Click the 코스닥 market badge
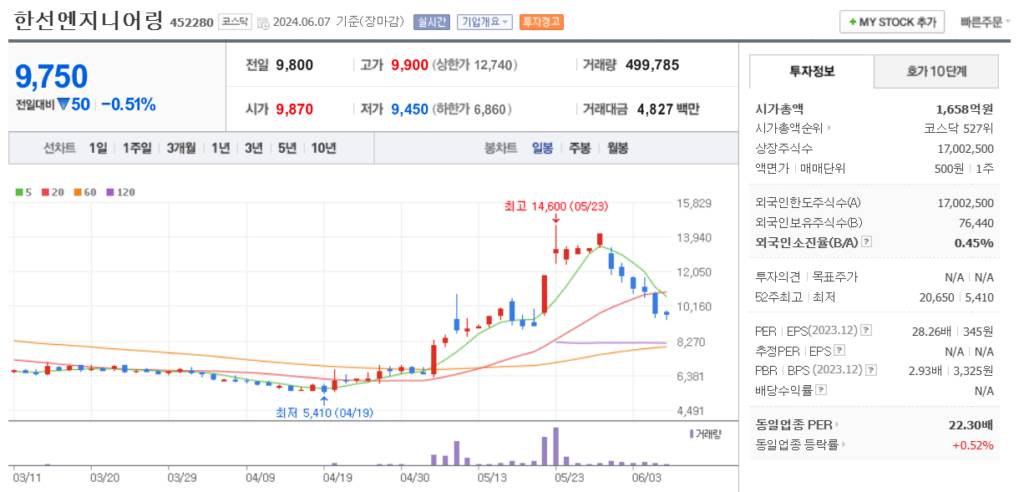 pos(234,22)
